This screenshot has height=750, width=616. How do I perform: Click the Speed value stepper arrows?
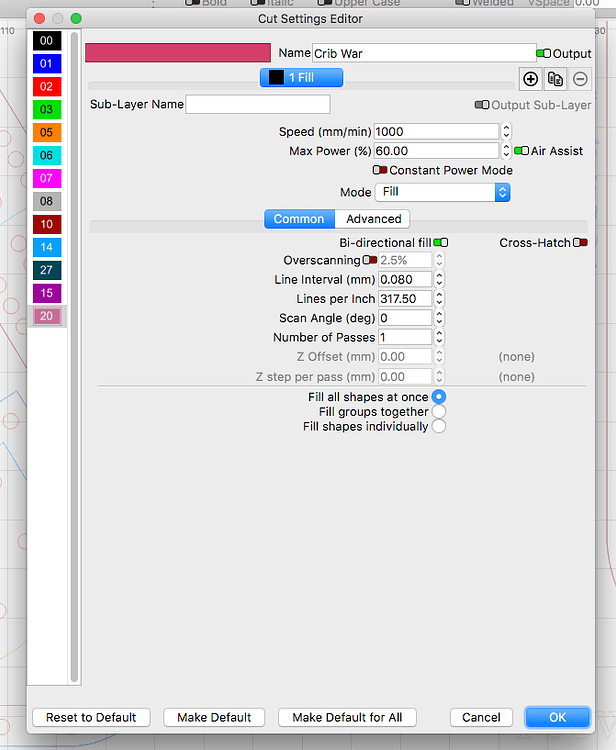click(506, 131)
